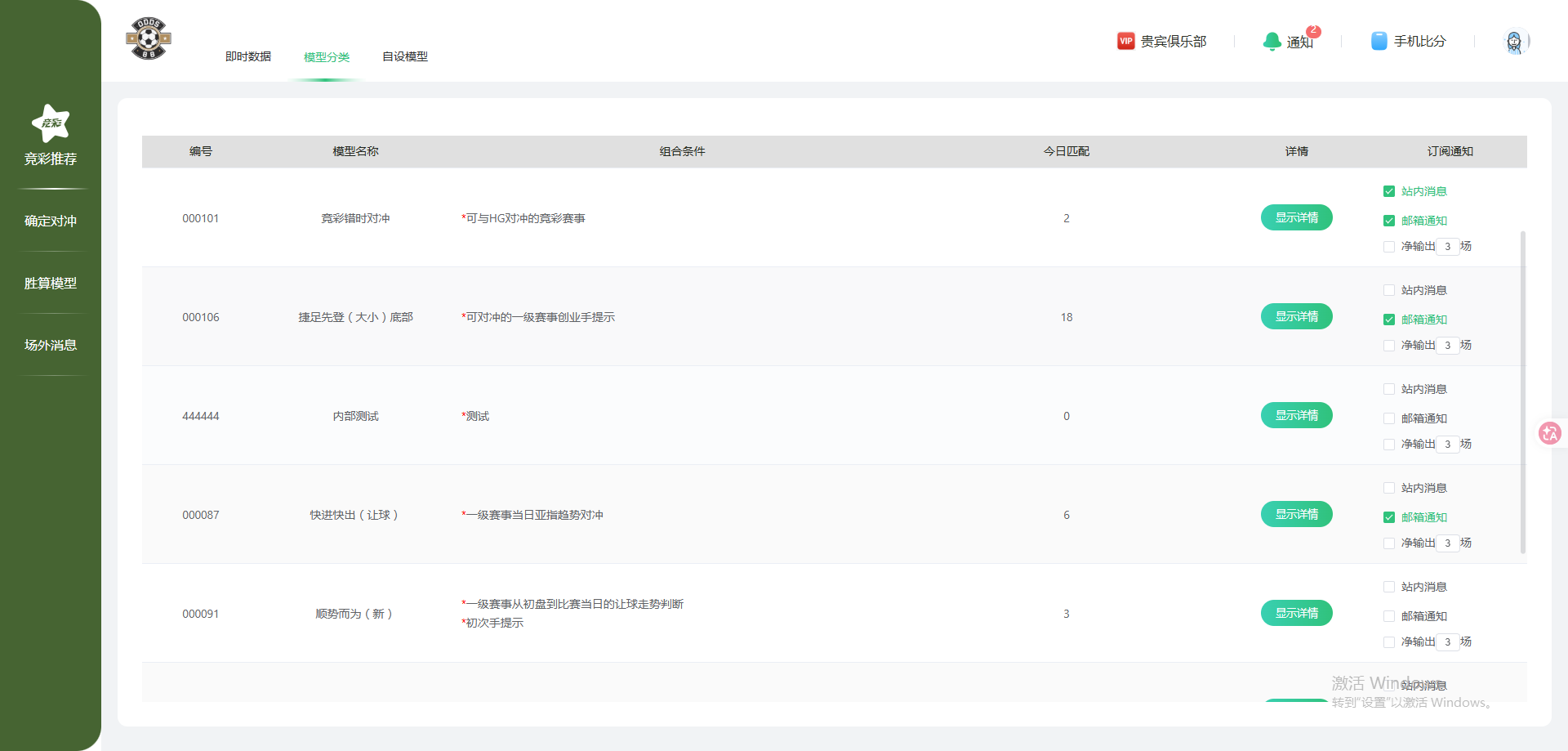
Task: Uncheck 站内消息 for model 000101
Action: click(1388, 191)
